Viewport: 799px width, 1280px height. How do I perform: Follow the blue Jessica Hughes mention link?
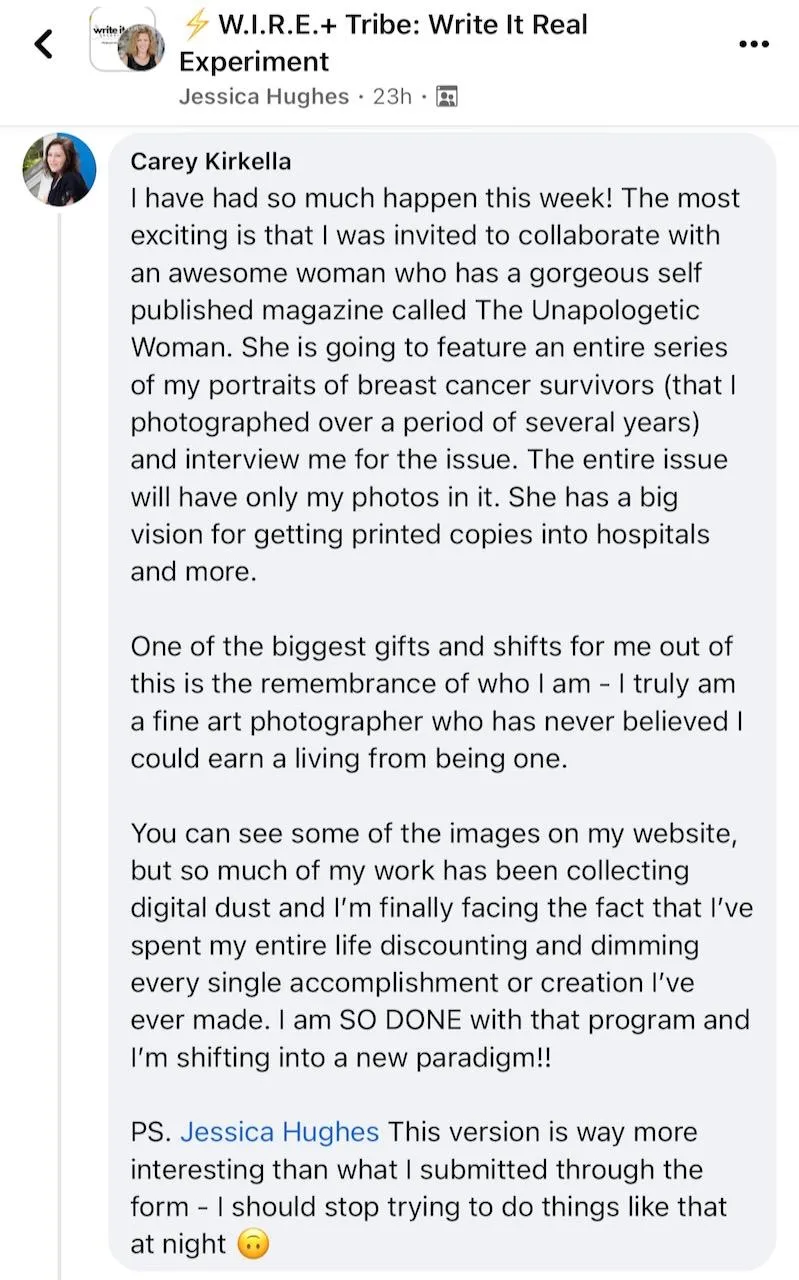point(280,1132)
